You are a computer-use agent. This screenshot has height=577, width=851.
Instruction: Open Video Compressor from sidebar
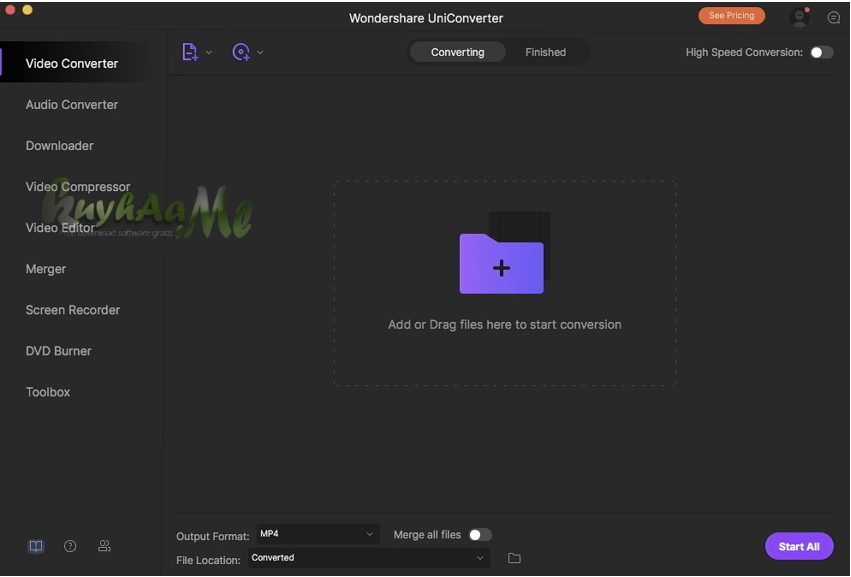pyautogui.click(x=78, y=187)
